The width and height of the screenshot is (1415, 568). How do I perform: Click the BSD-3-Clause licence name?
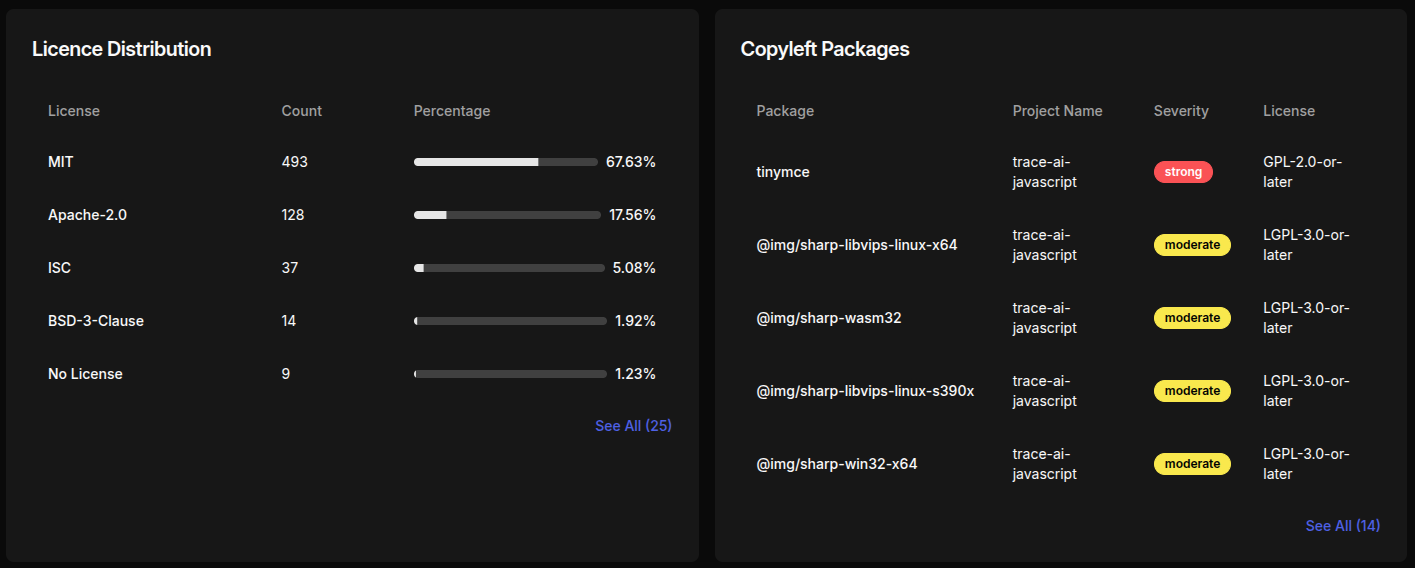[96, 321]
